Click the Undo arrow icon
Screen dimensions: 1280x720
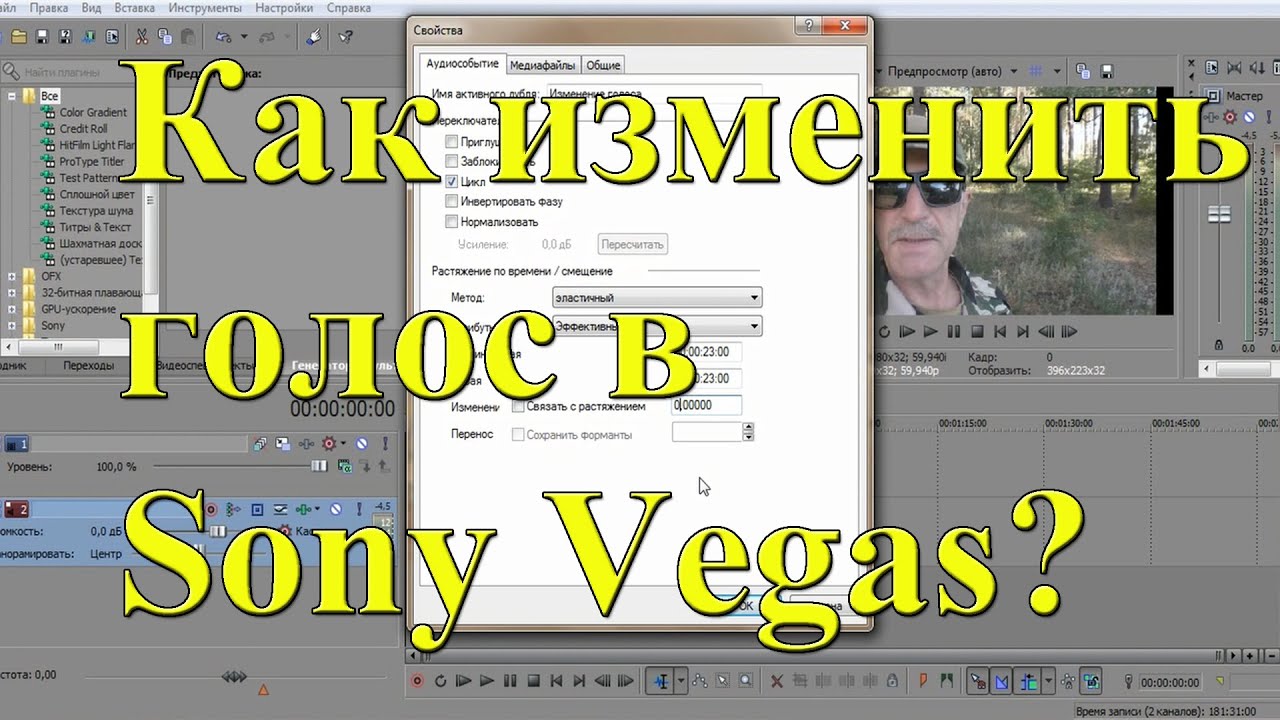point(223,37)
